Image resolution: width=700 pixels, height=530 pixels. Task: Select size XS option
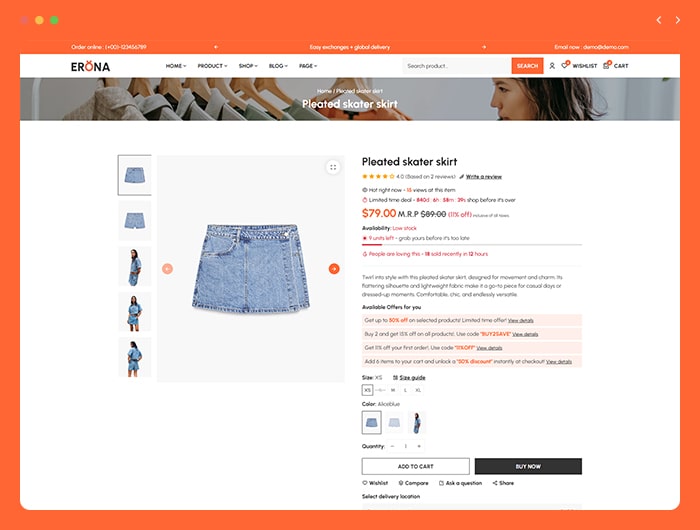(367, 390)
